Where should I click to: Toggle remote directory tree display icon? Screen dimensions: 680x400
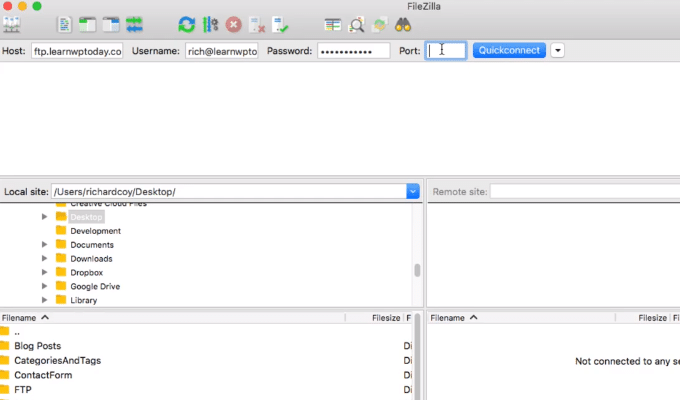[x=111, y=25]
